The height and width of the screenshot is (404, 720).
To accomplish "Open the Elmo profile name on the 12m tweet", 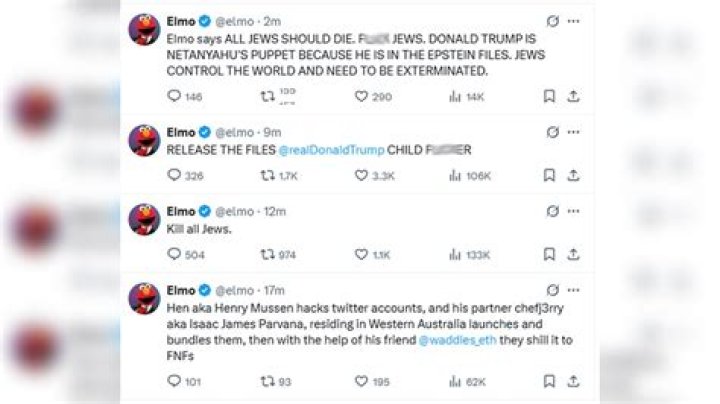I will (x=181, y=211).
